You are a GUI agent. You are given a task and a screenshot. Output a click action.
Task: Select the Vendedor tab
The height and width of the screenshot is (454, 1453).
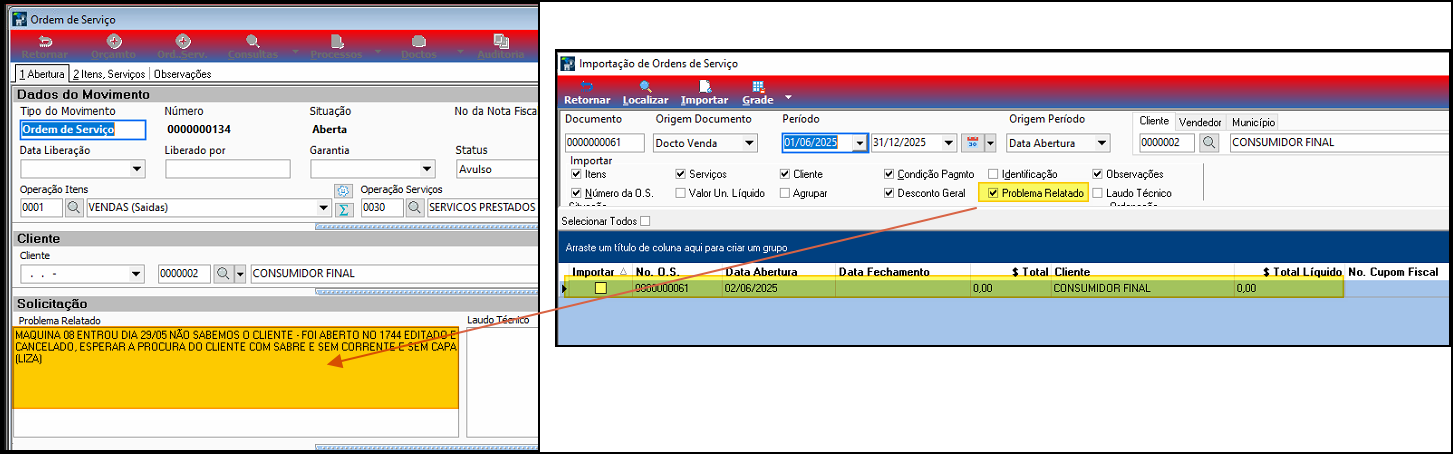(1201, 120)
